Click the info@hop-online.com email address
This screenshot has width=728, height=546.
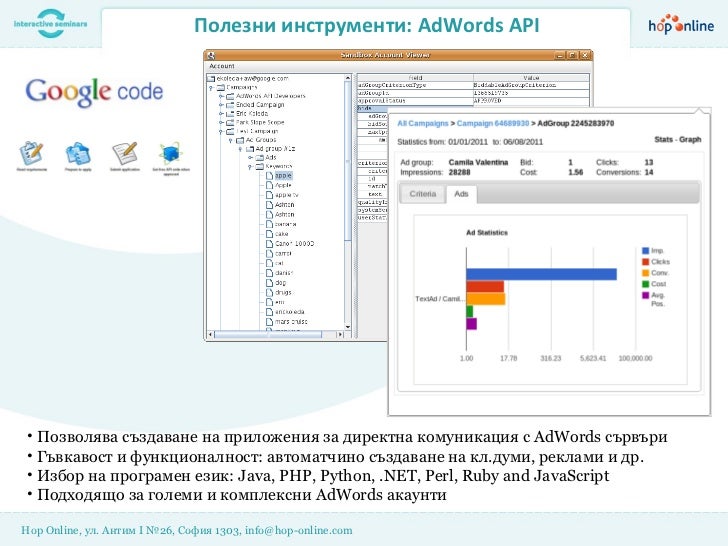[299, 530]
